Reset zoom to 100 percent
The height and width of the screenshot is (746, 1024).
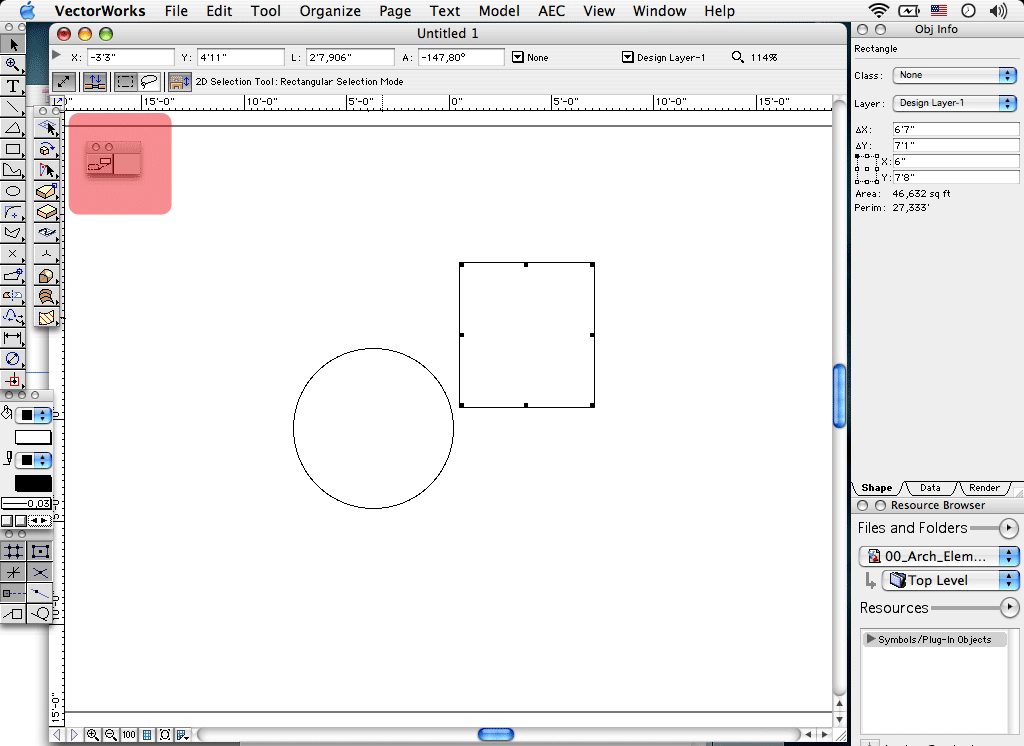(x=129, y=734)
